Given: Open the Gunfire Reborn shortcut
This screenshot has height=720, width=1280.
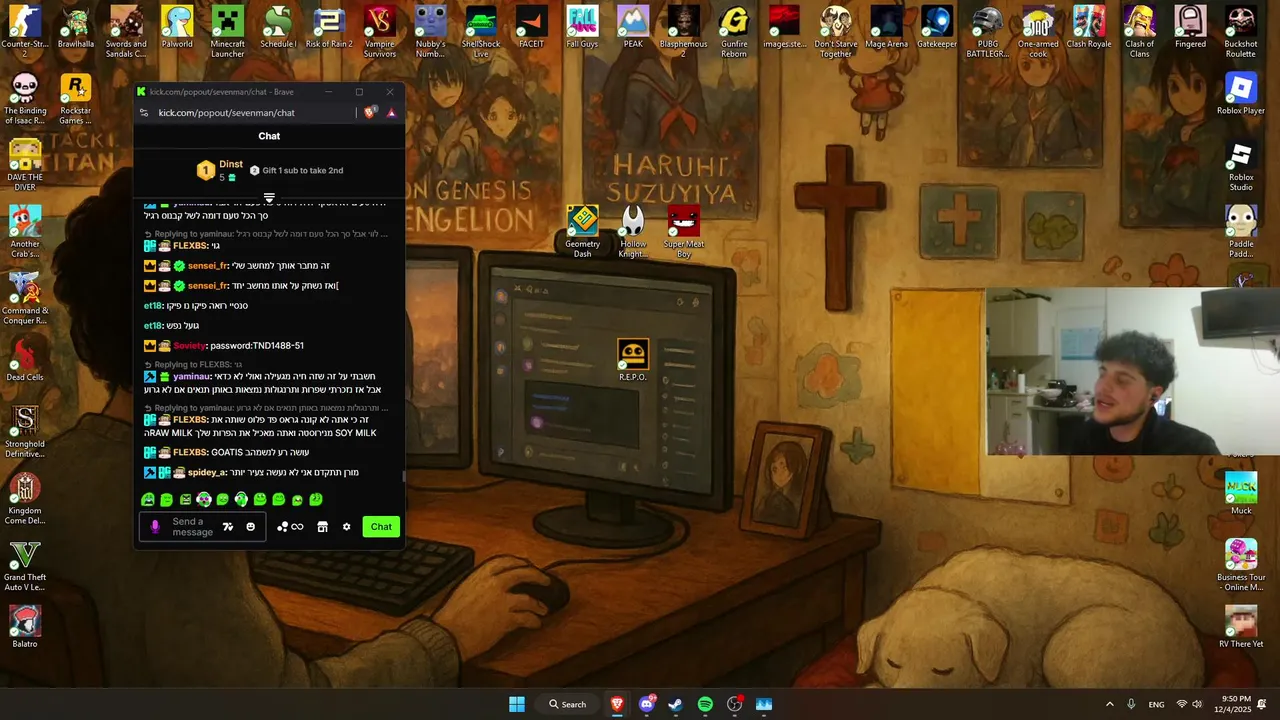Looking at the screenshot, I should tap(734, 31).
